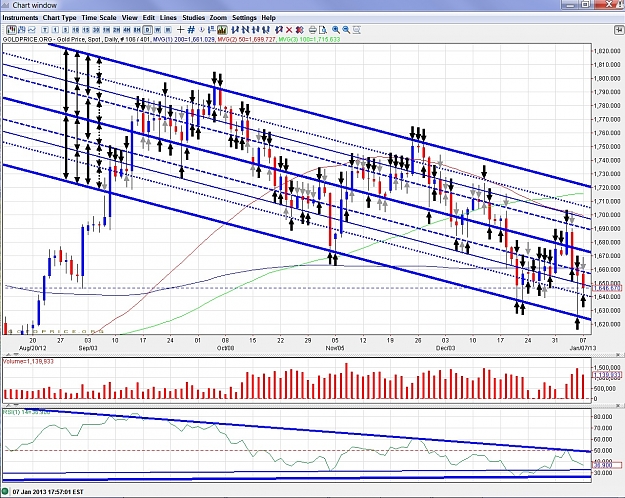The width and height of the screenshot is (625, 498).
Task: Select the candlestick chart type icon
Action: click(x=11, y=30)
